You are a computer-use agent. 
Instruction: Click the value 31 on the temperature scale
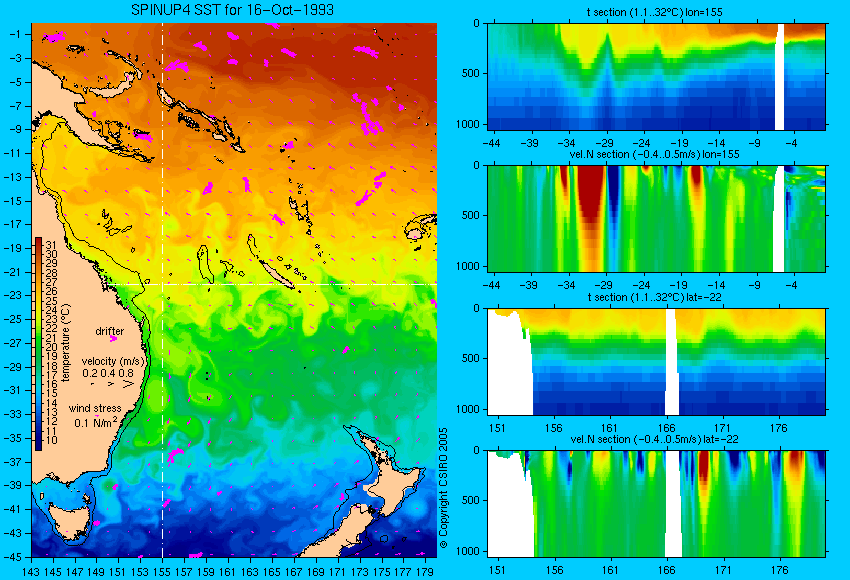(51, 246)
